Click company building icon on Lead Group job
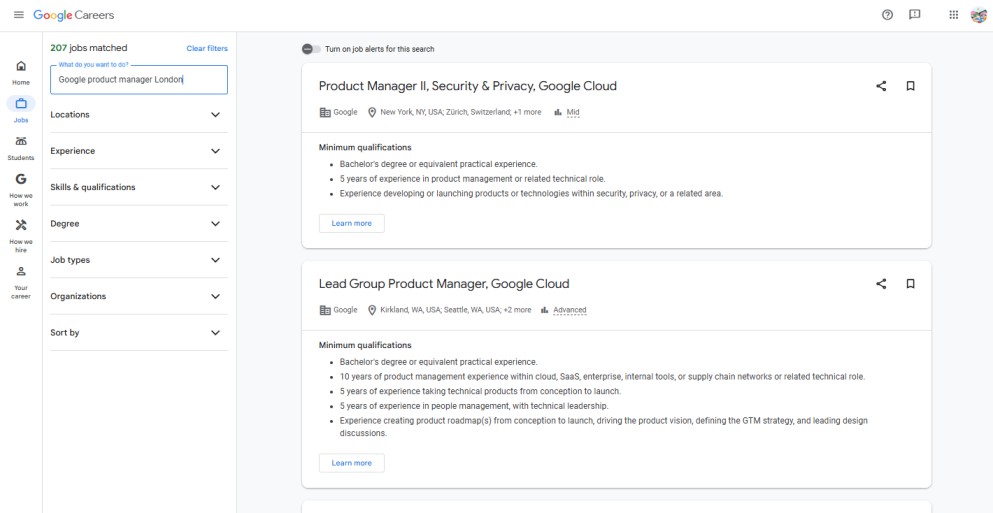 [325, 310]
